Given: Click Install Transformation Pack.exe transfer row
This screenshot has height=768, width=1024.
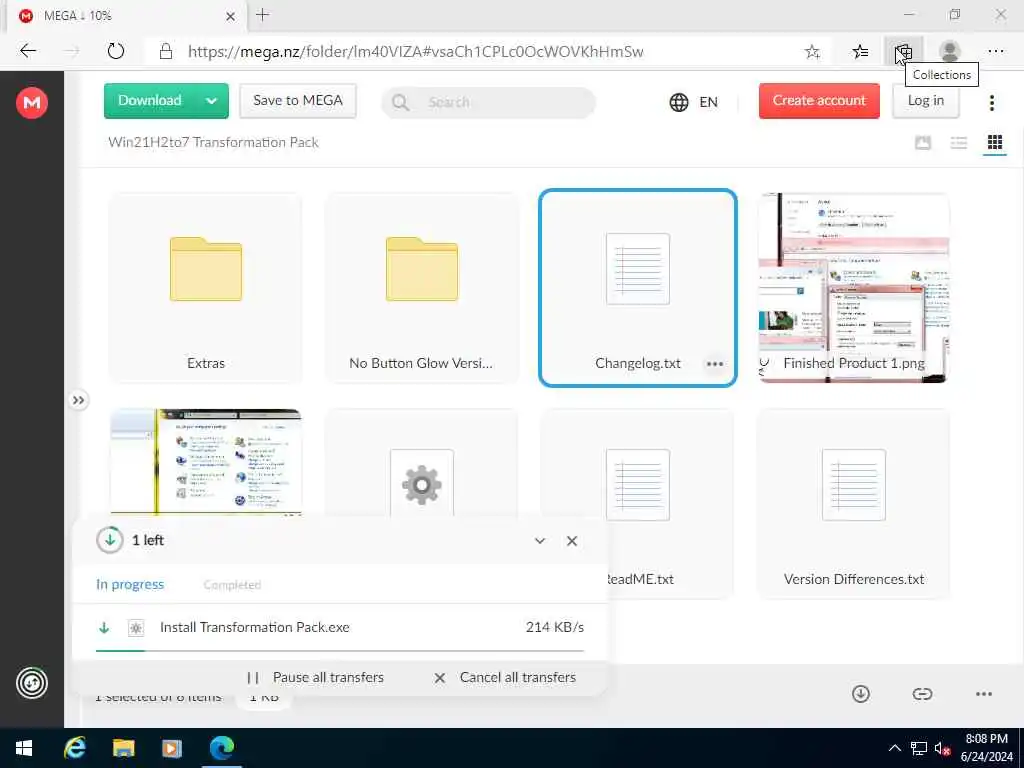Looking at the screenshot, I should (340, 628).
